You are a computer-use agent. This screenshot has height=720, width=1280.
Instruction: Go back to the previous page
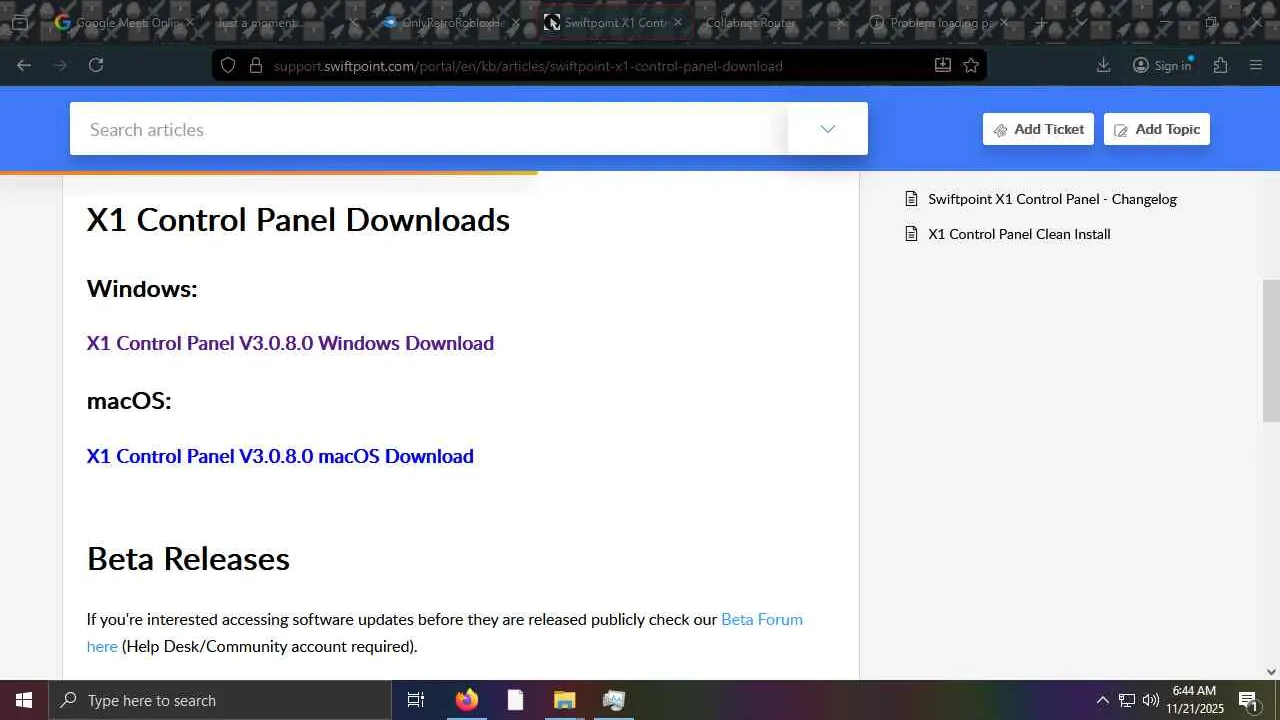24,65
